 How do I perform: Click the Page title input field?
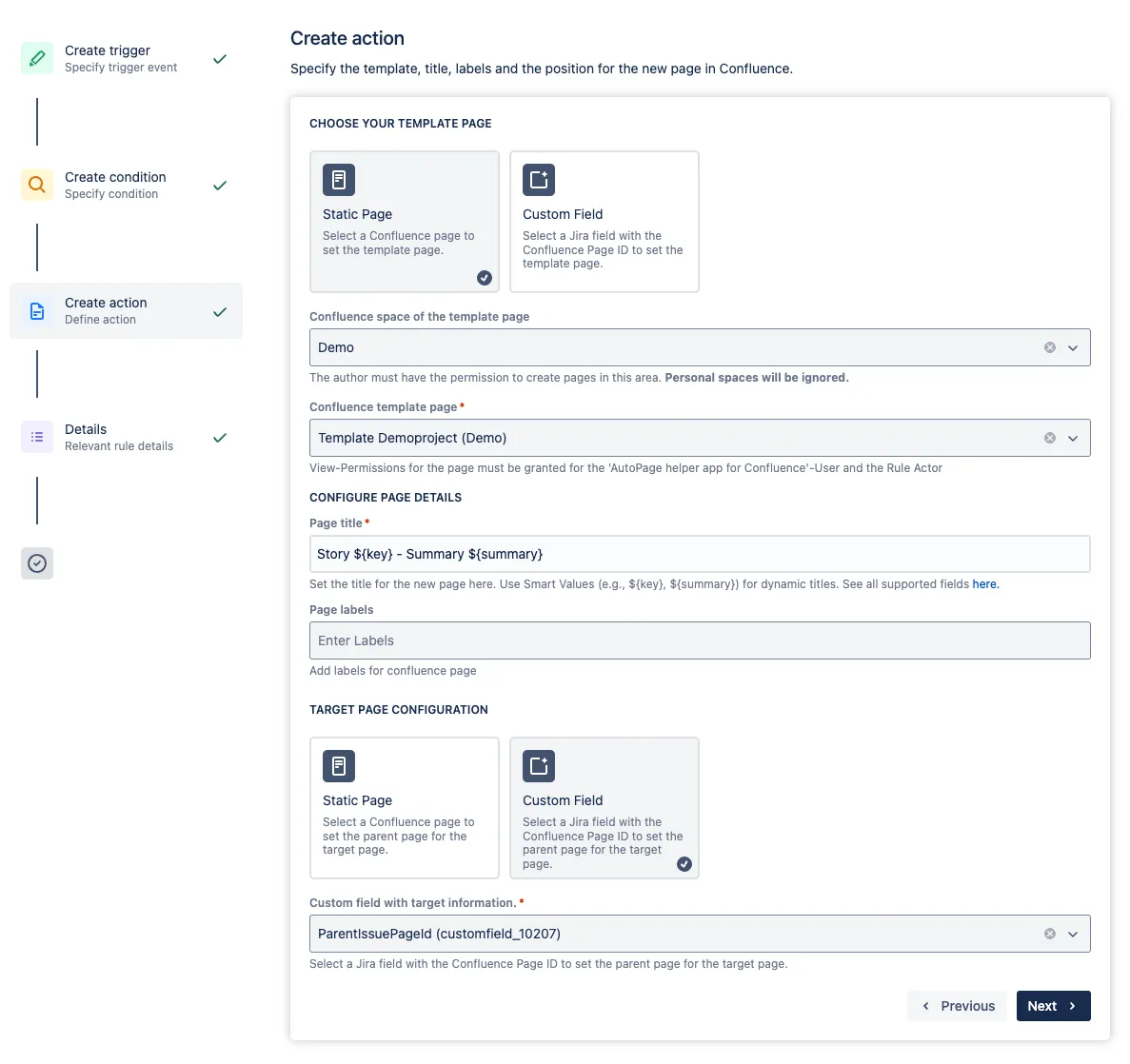(x=700, y=553)
